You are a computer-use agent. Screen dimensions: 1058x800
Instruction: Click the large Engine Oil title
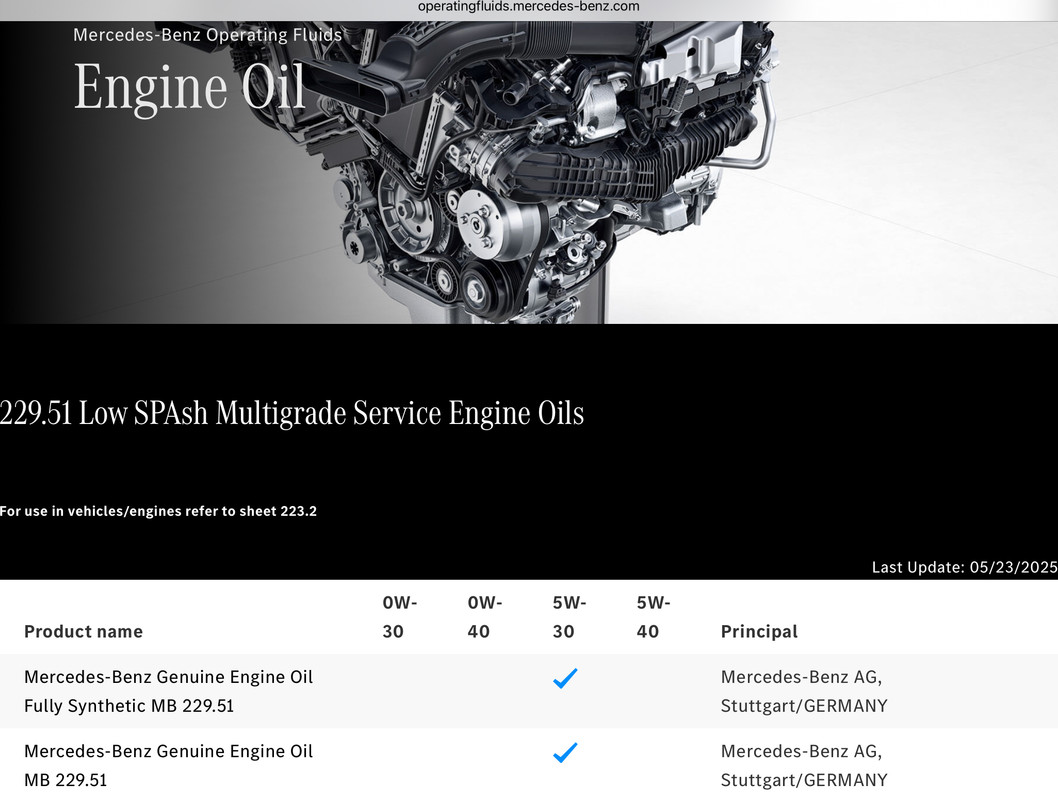[x=190, y=86]
